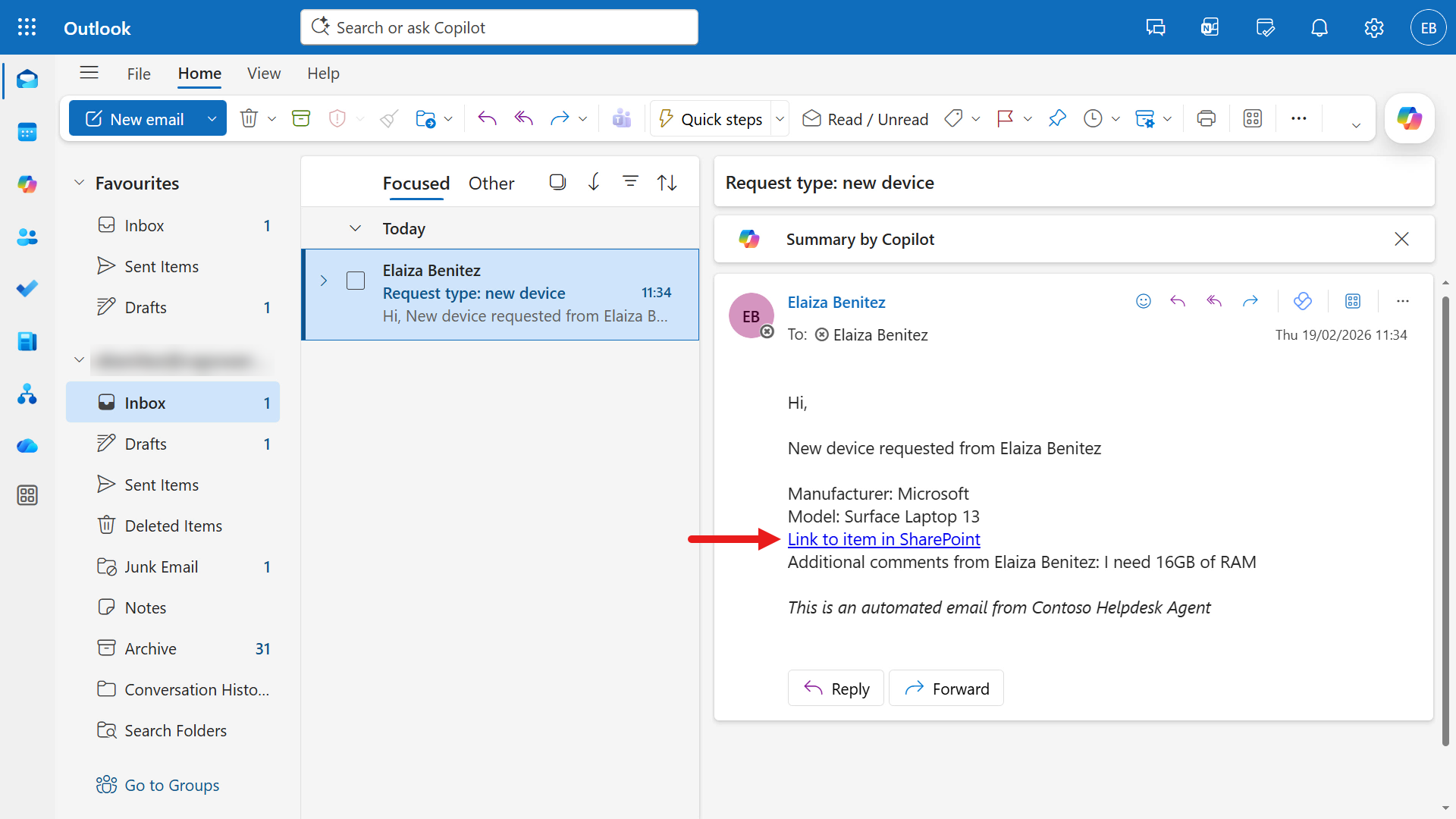Open the New email split-button dropdown
The height and width of the screenshot is (819, 1456).
(212, 118)
